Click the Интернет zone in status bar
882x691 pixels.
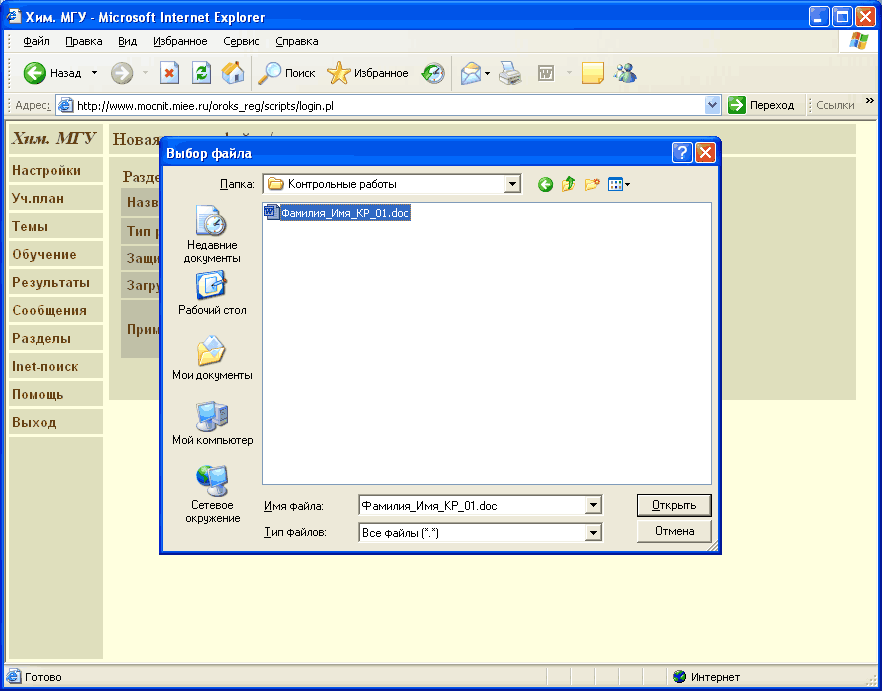click(706, 677)
